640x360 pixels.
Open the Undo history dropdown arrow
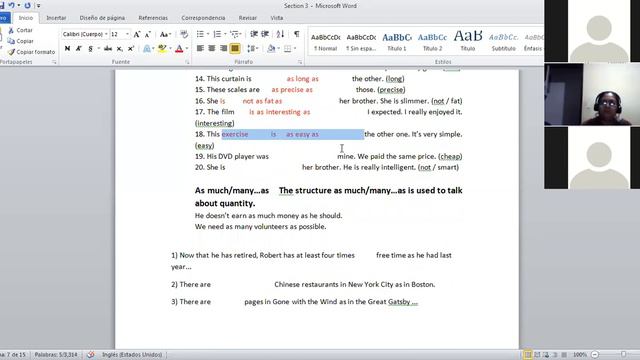click(x=19, y=5)
